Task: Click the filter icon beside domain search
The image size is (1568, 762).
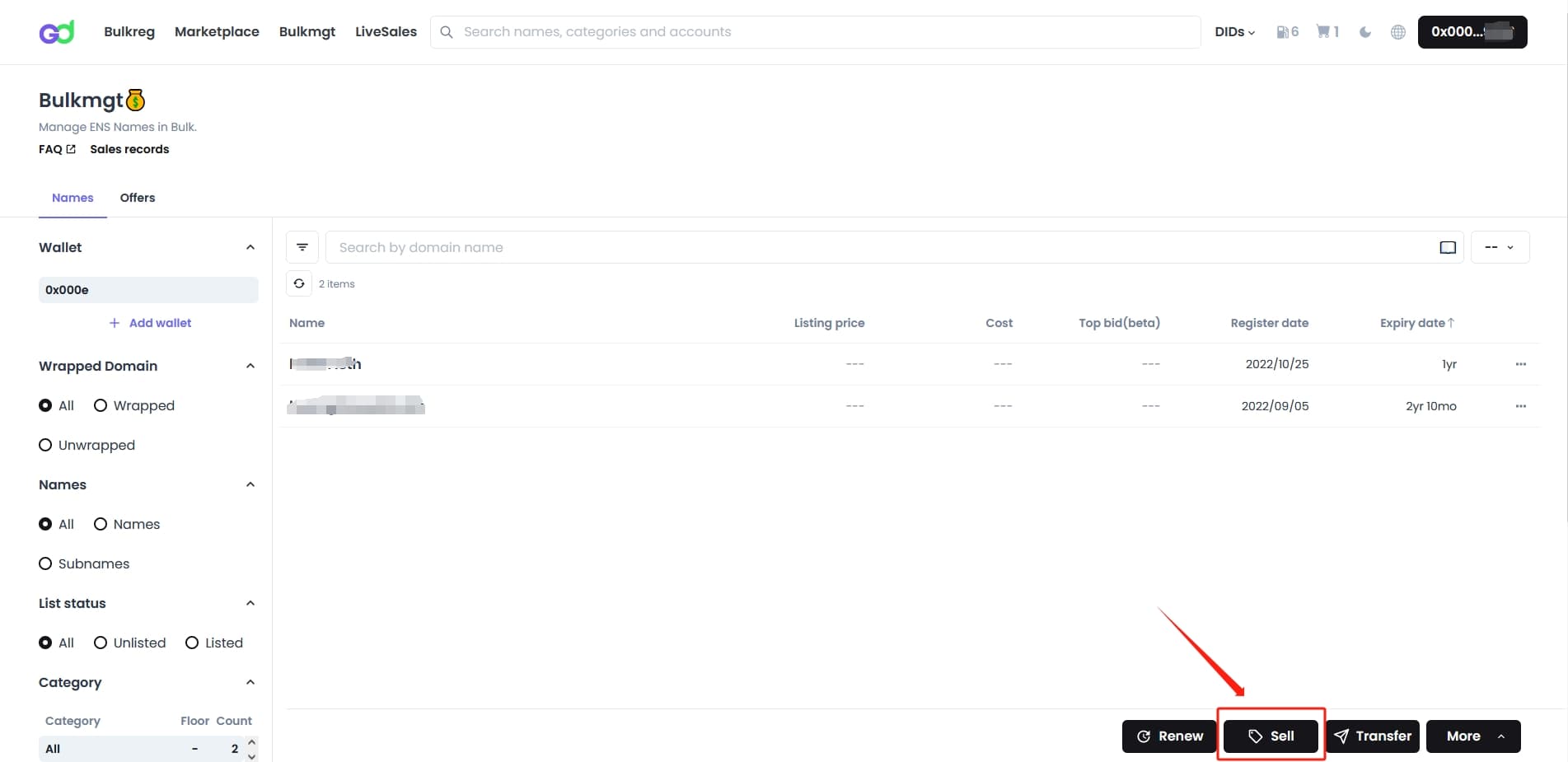Action: coord(302,247)
